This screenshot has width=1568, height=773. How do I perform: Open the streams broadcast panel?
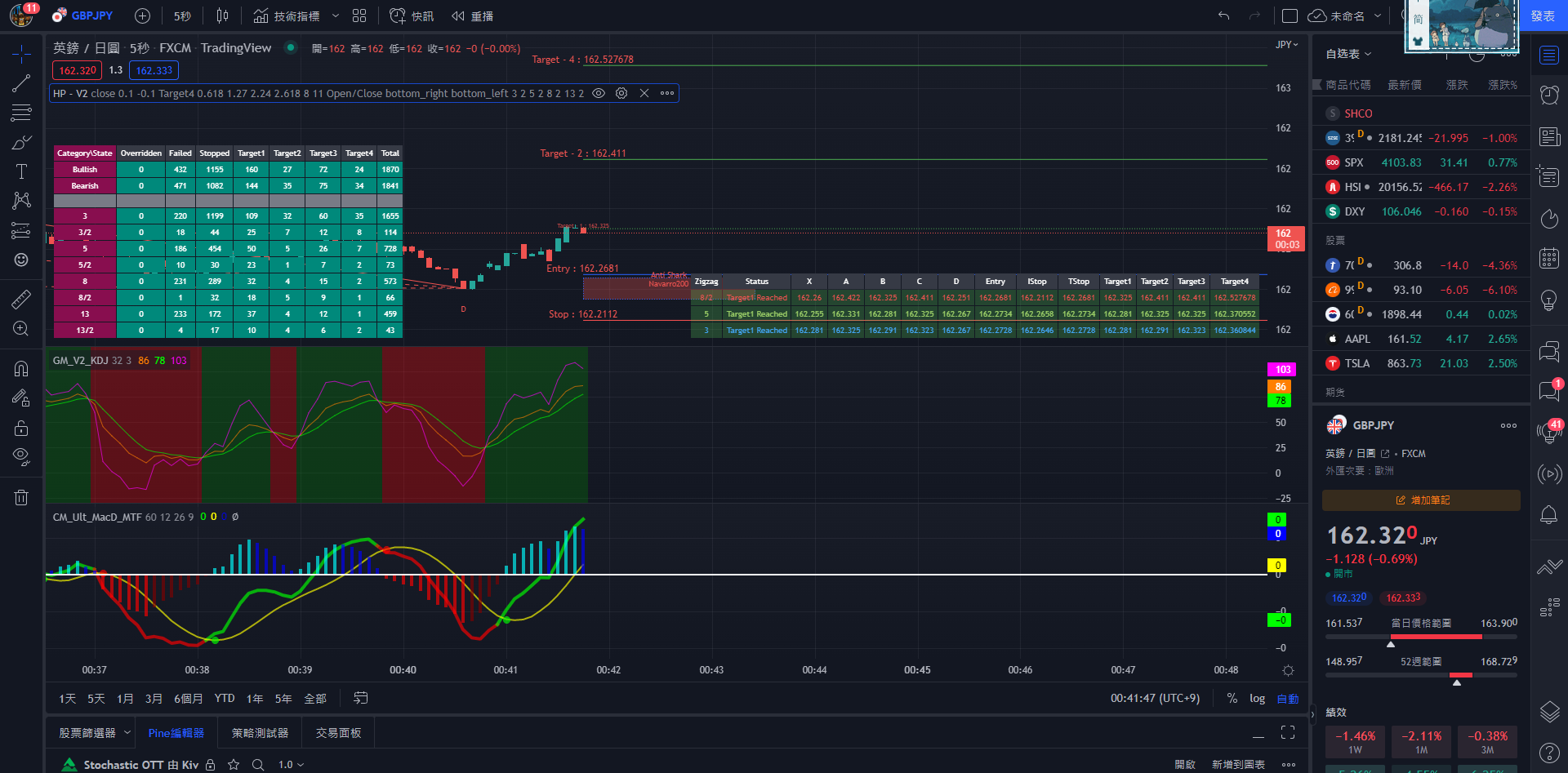pyautogui.click(x=1549, y=473)
